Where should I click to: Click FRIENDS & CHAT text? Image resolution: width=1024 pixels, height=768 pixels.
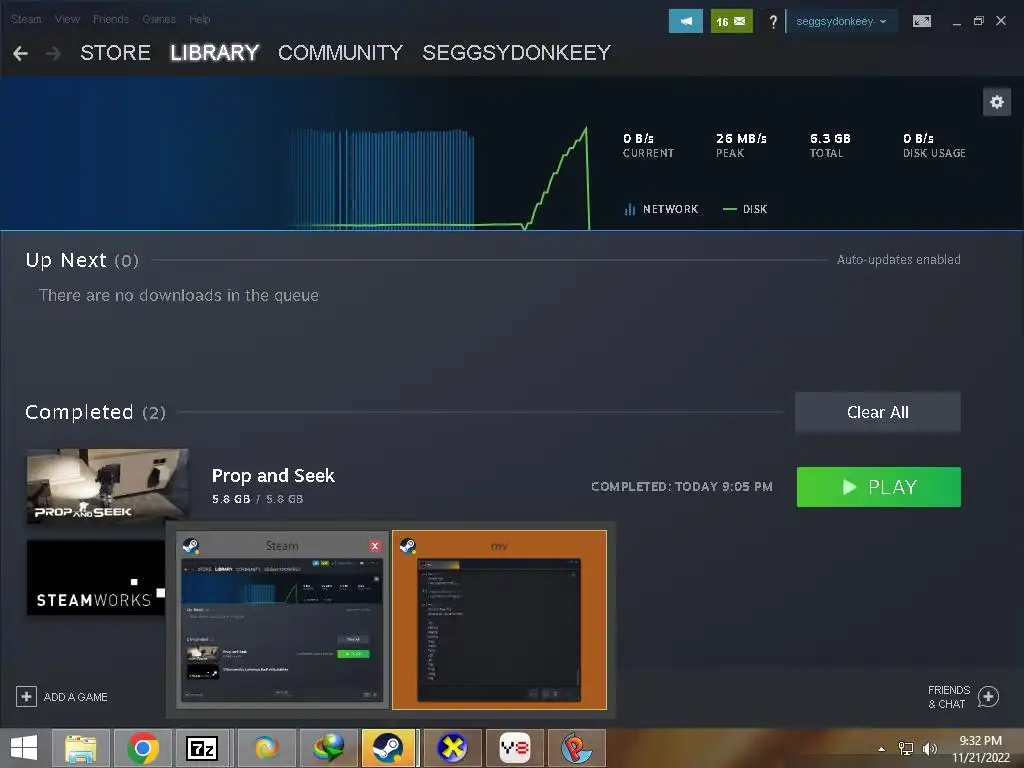pos(948,697)
